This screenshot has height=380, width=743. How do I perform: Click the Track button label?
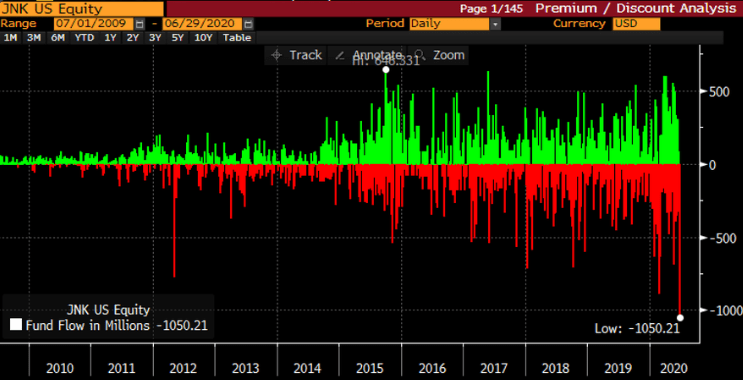coord(306,55)
